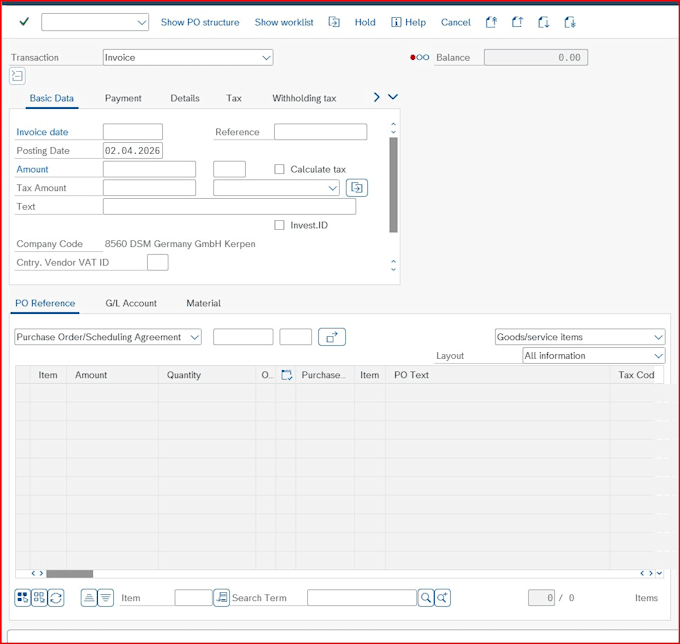The image size is (680, 644).
Task: Open the Tax tab
Action: click(x=234, y=98)
